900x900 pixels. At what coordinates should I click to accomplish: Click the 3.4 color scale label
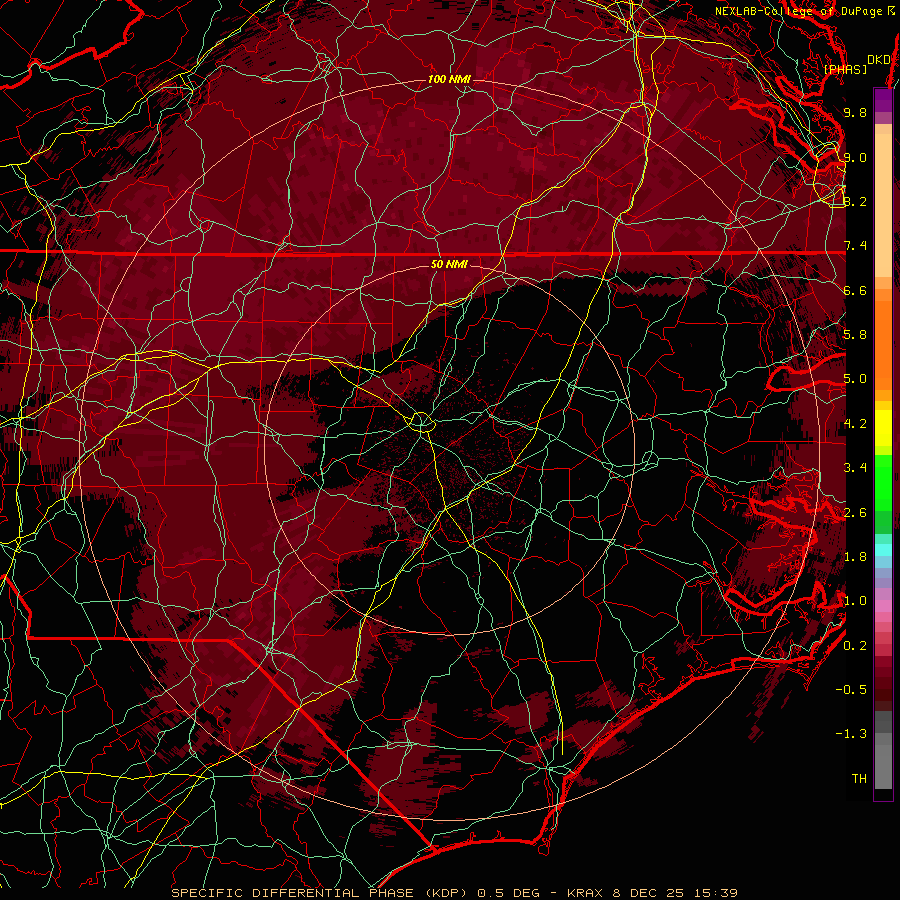coord(855,468)
